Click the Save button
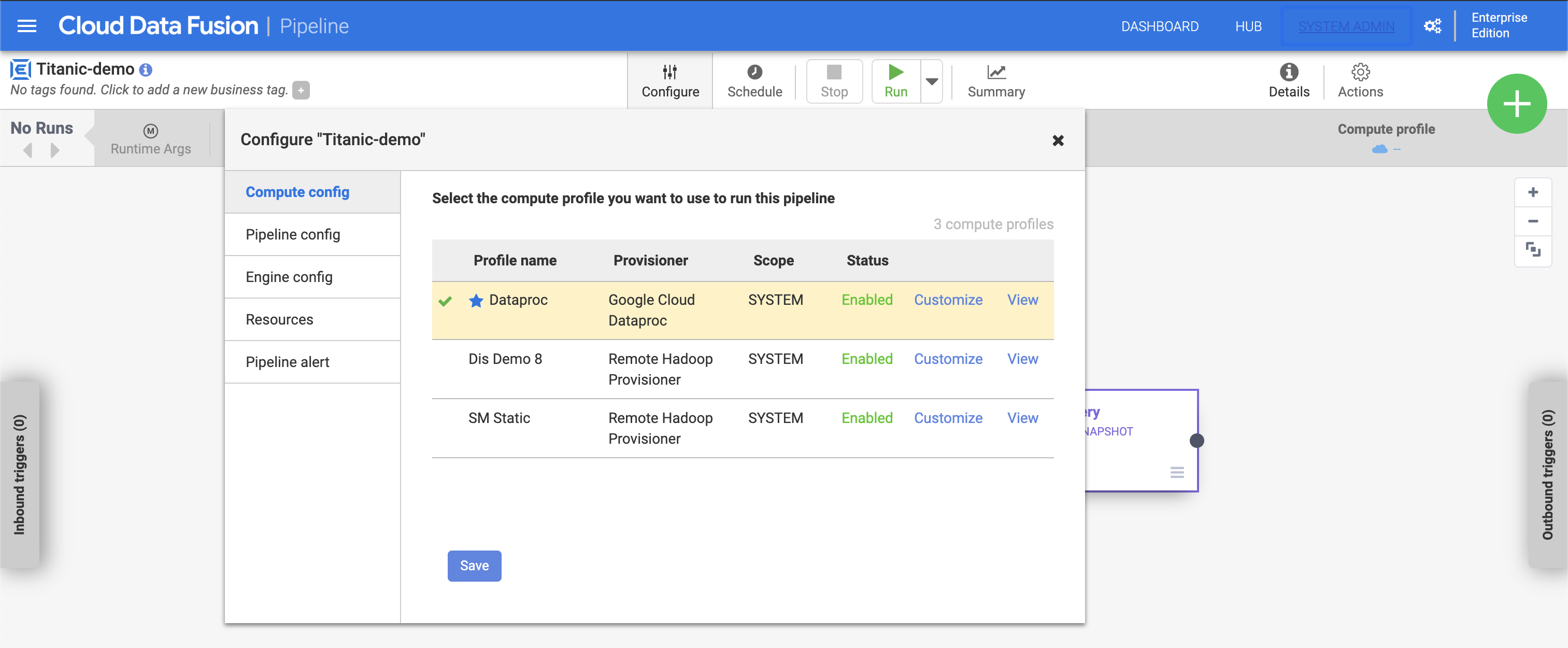The width and height of the screenshot is (1568, 648). point(474,566)
